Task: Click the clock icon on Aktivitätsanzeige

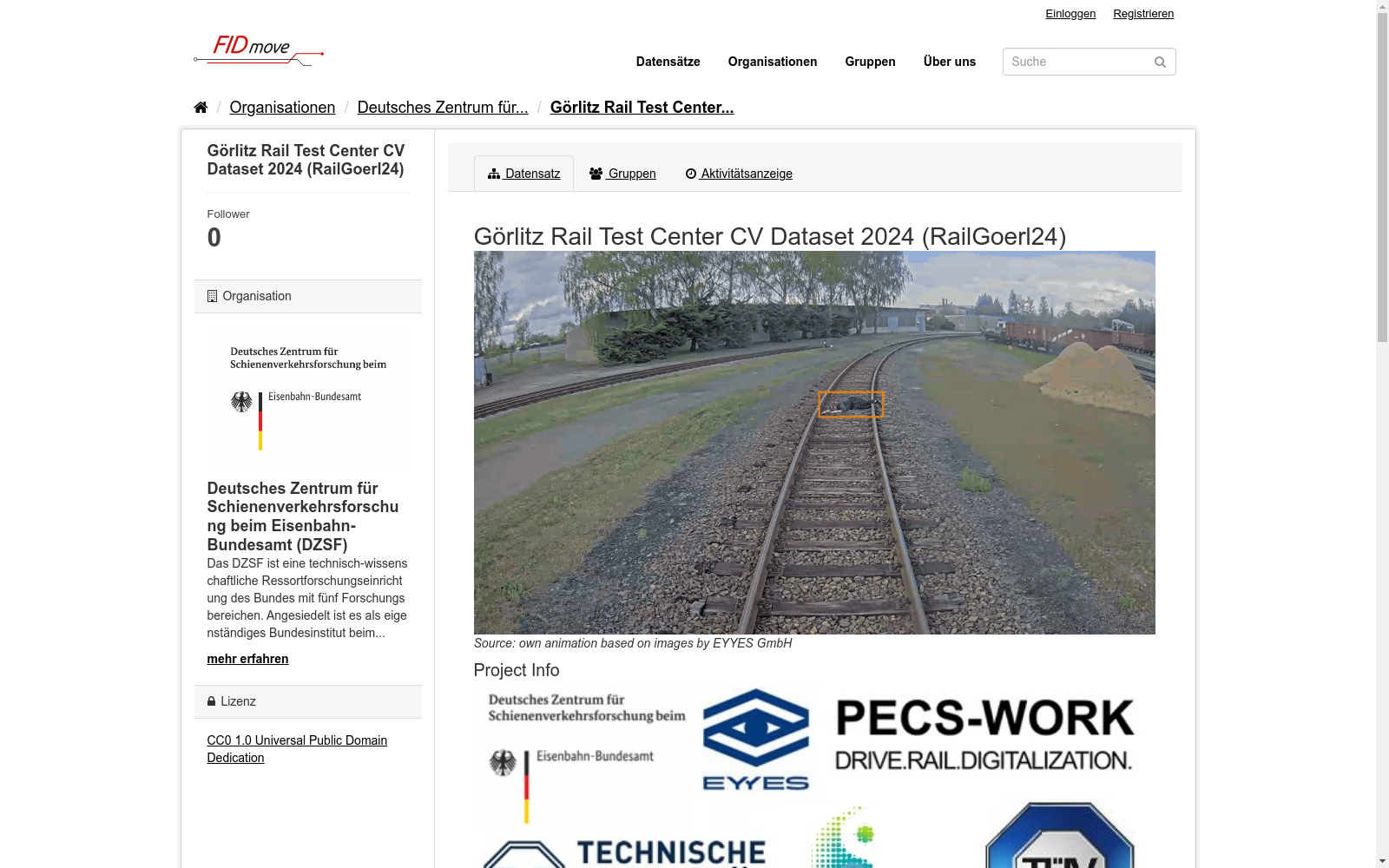Action: tap(690, 173)
